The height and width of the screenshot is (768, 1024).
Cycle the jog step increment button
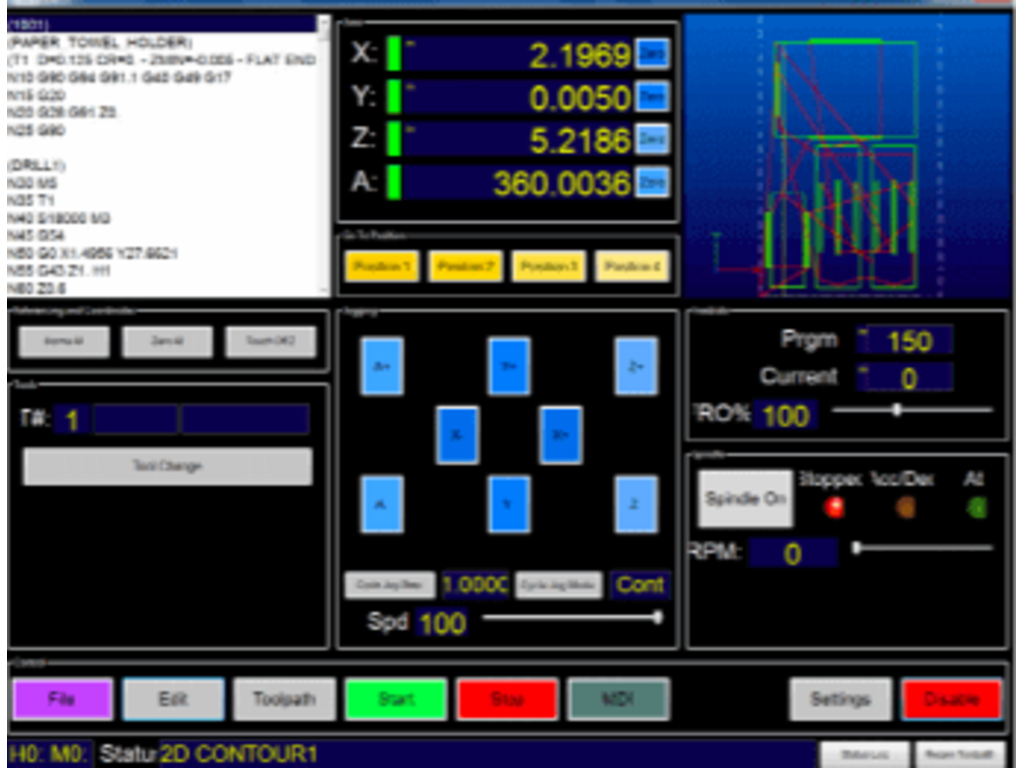point(390,585)
